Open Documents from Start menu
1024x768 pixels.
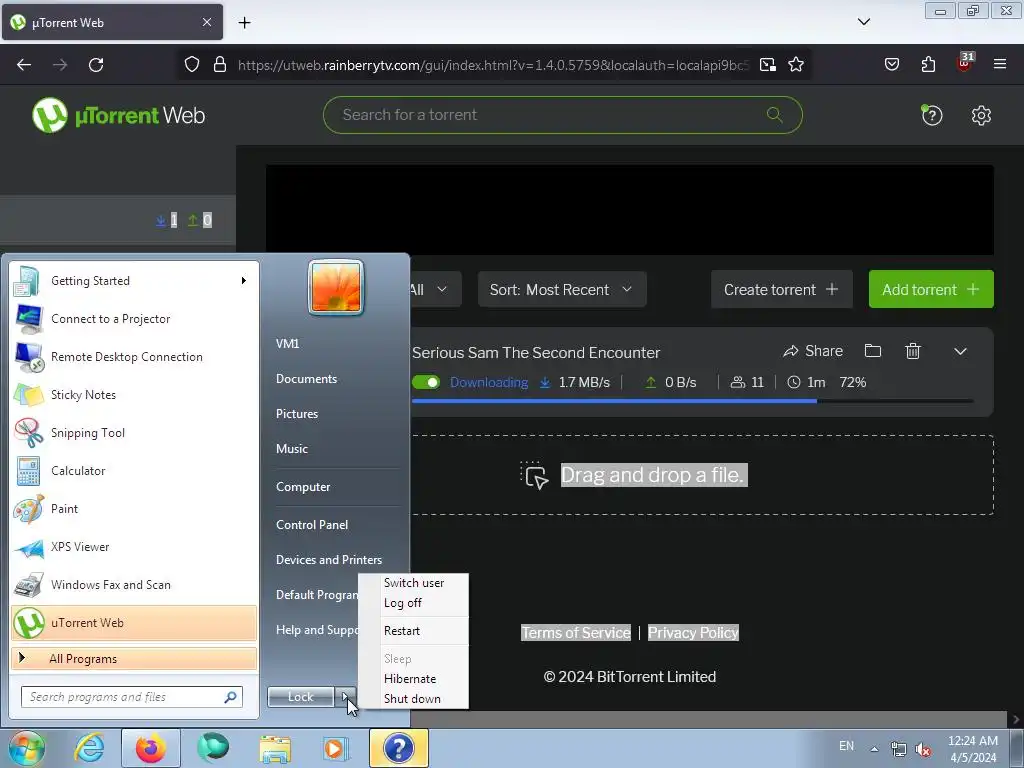click(306, 379)
